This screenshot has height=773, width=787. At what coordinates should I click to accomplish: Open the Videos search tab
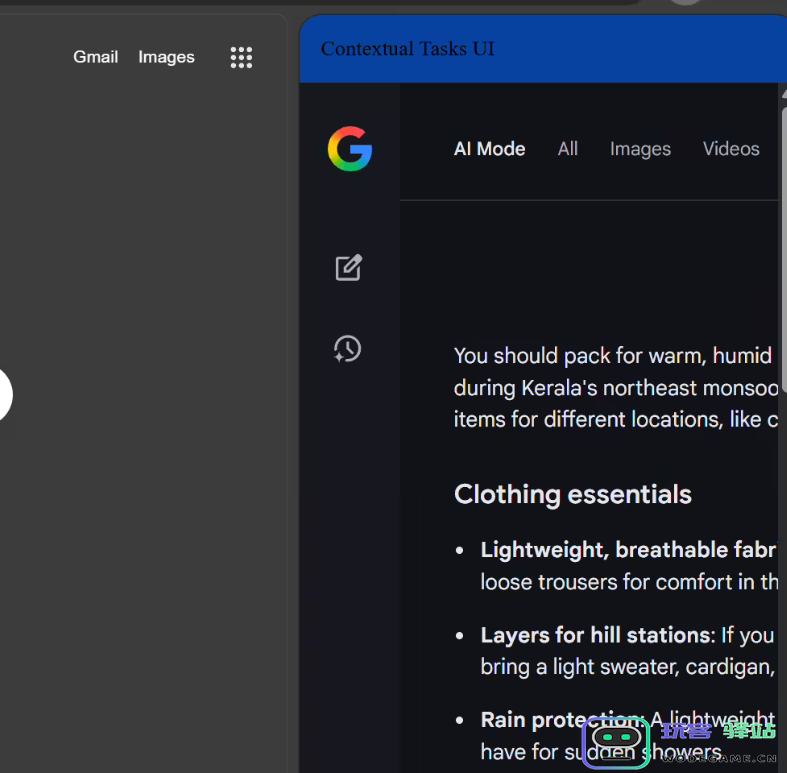coord(731,149)
